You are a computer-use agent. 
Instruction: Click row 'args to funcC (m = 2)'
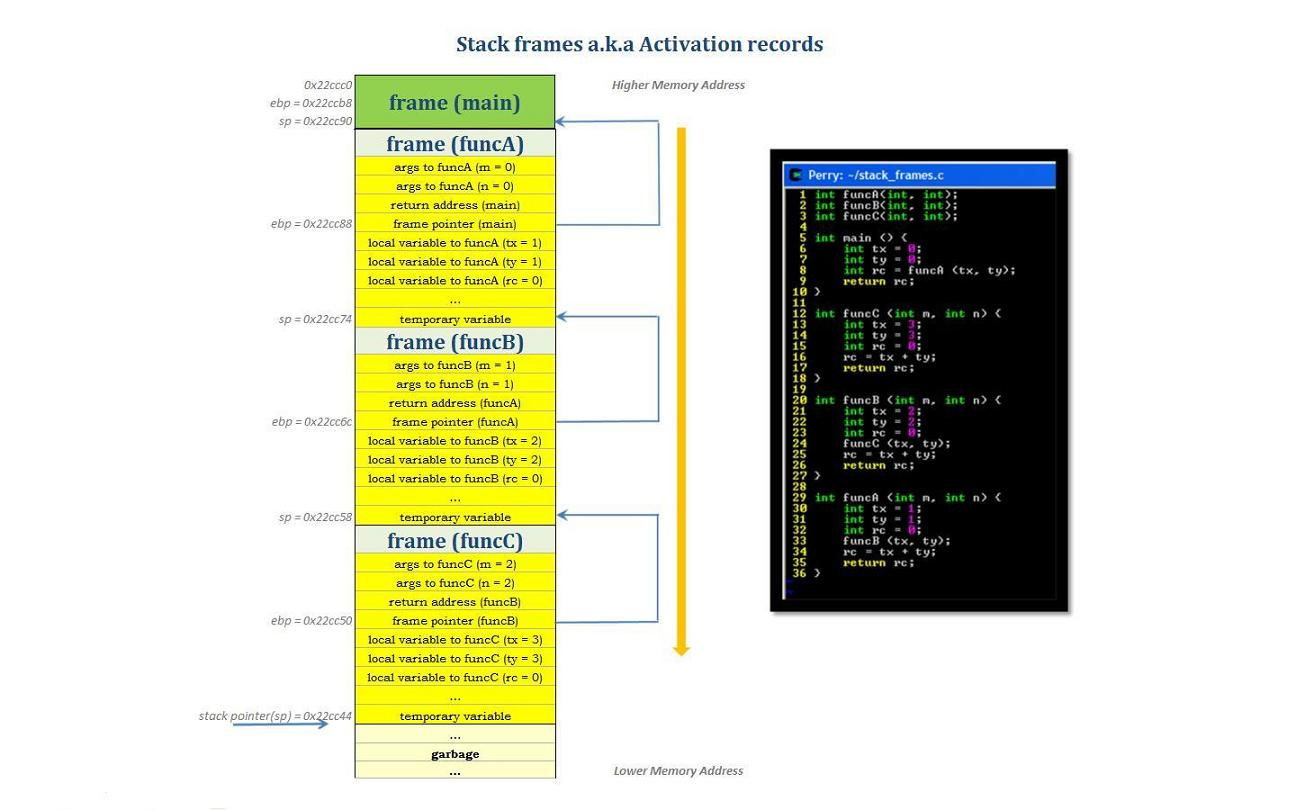pyautogui.click(x=455, y=564)
